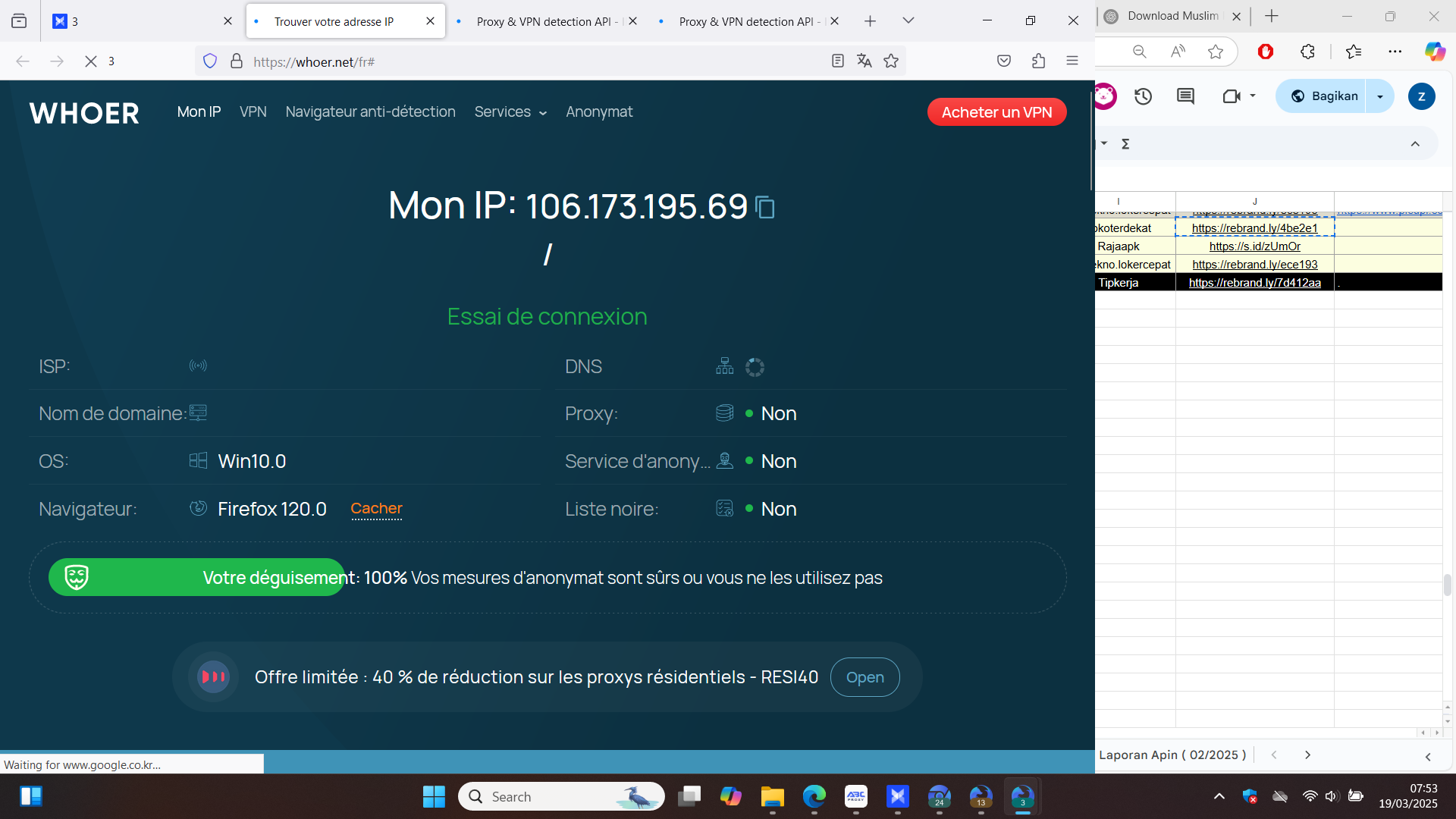This screenshot has width=1456, height=819.
Task: Click the Windows Start button
Action: 434,796
